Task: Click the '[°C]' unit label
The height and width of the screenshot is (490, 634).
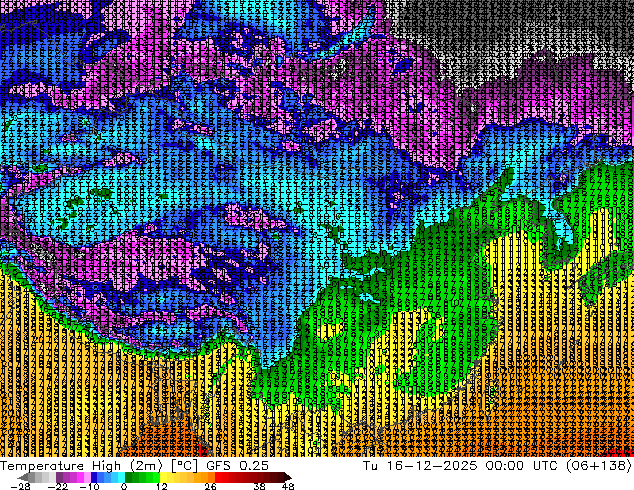Action: point(184,466)
